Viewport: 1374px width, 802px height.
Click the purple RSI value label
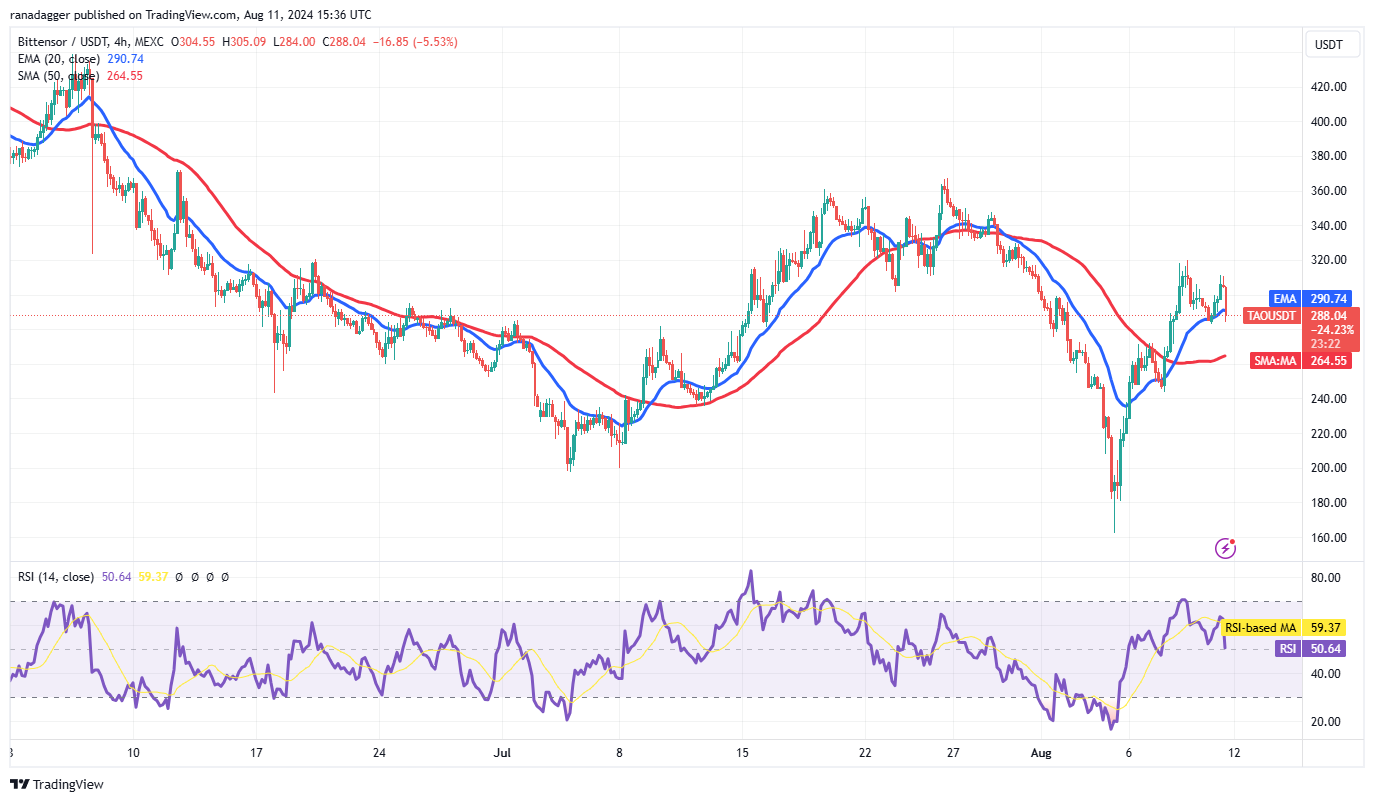click(1287, 648)
